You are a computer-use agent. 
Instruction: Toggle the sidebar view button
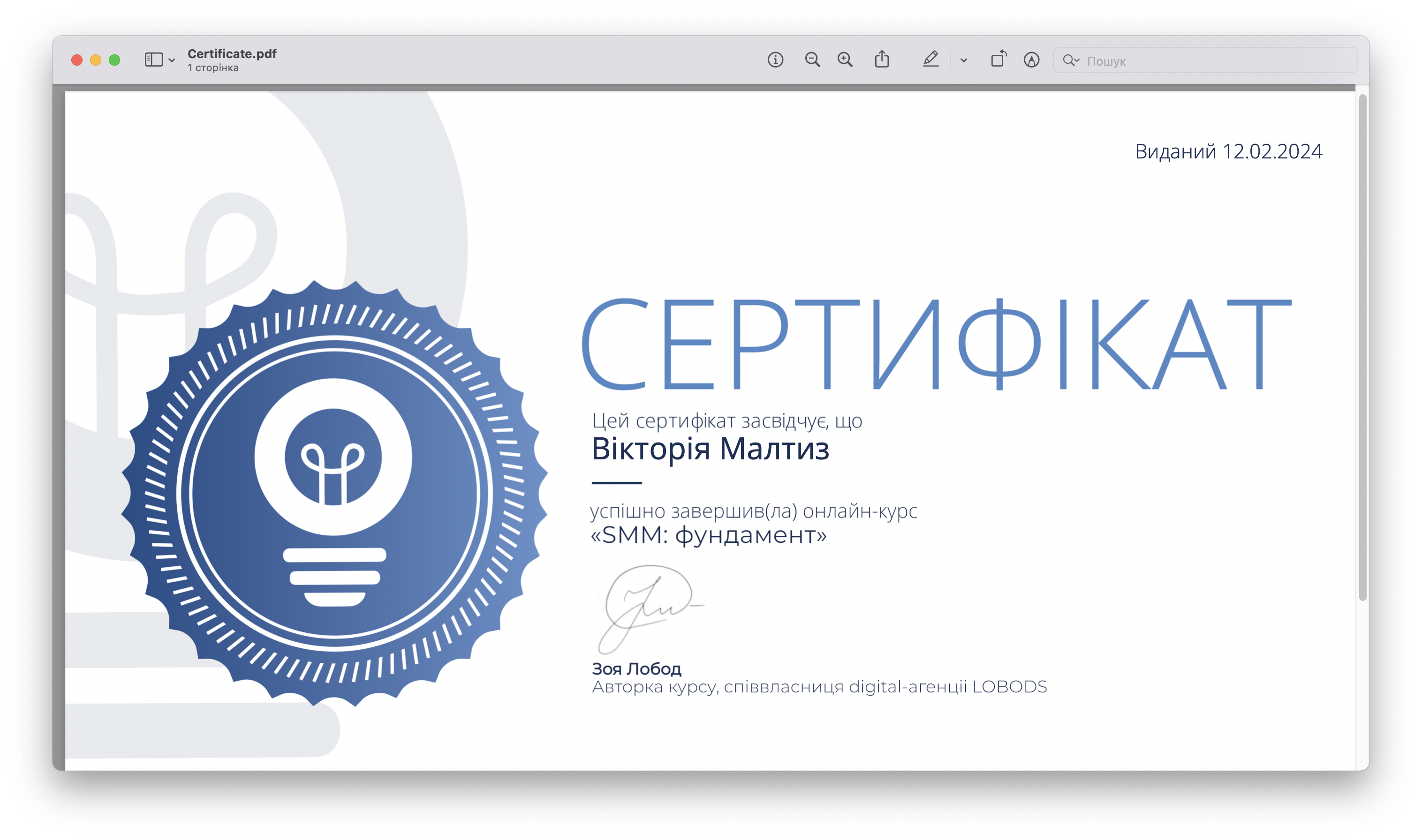[153, 60]
